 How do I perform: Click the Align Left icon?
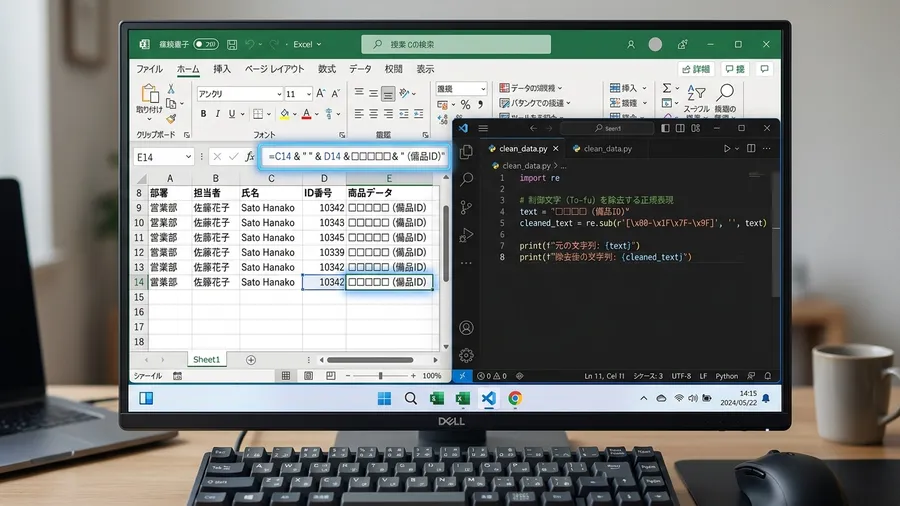pos(359,114)
